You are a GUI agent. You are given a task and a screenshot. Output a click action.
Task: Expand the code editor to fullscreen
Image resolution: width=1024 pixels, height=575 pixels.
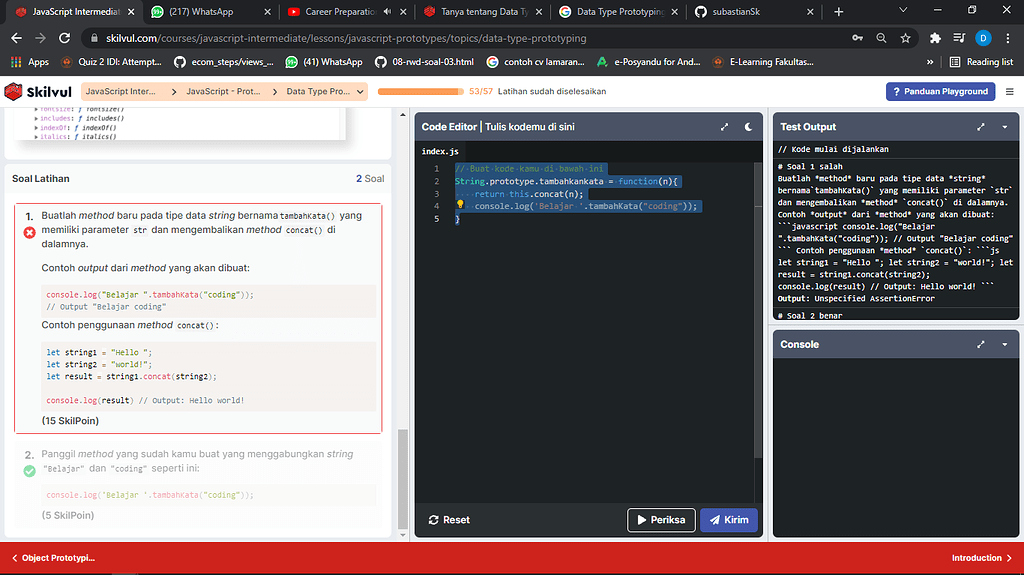click(724, 127)
